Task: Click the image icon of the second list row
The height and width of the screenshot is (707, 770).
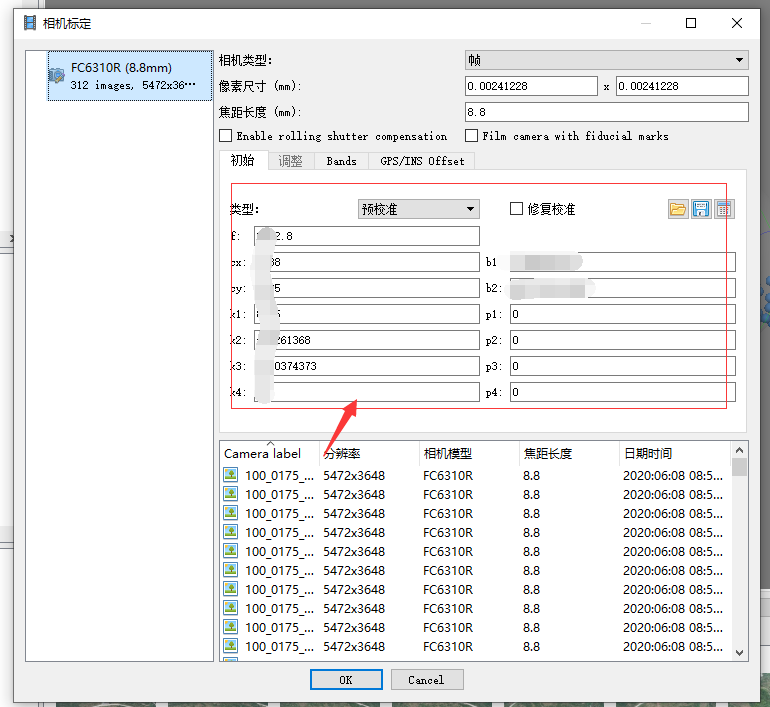Action: click(231, 493)
